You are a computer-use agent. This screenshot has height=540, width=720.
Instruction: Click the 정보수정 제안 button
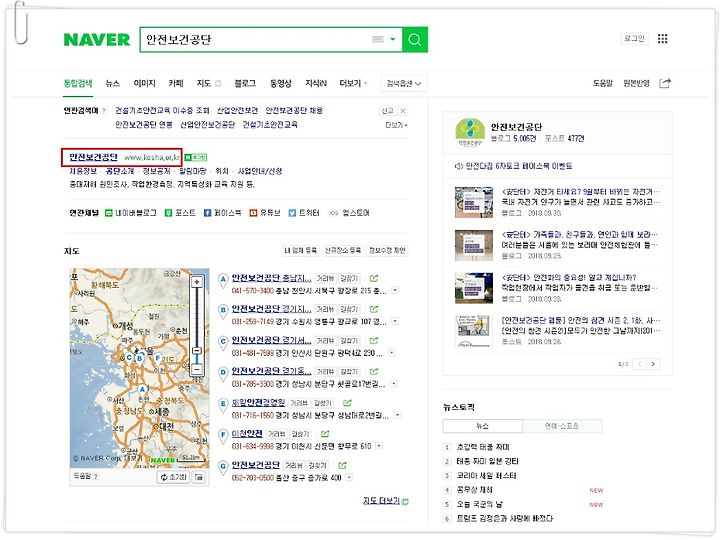pos(387,251)
